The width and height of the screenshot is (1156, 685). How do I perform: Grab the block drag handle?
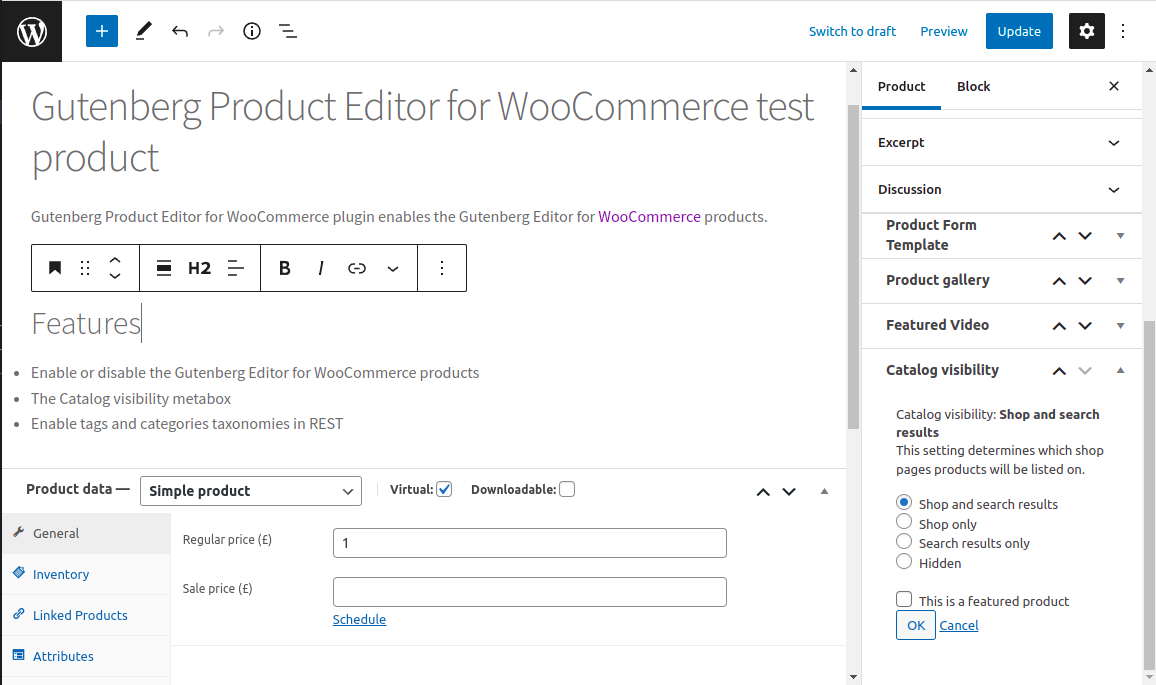coord(85,268)
